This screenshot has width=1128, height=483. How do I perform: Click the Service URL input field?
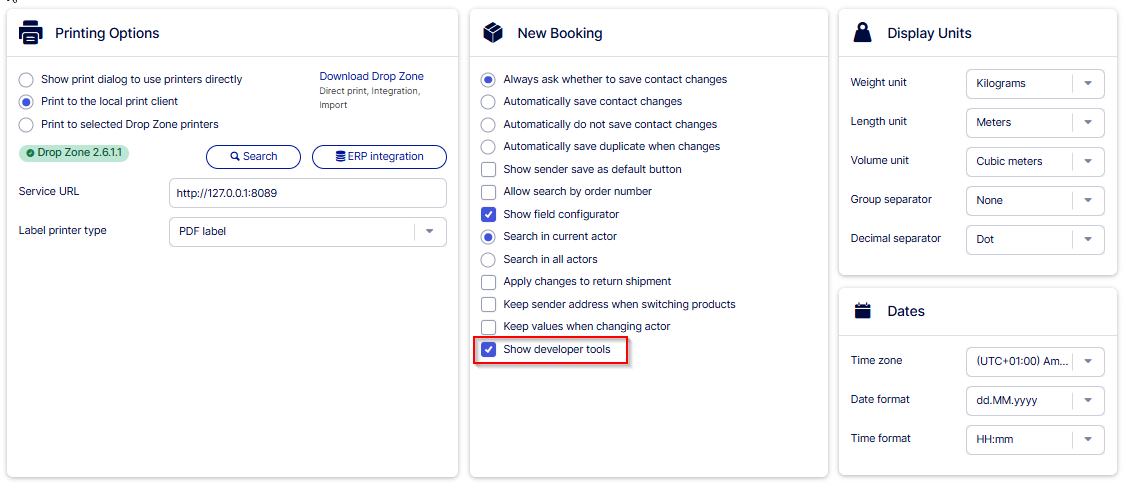[x=307, y=192]
